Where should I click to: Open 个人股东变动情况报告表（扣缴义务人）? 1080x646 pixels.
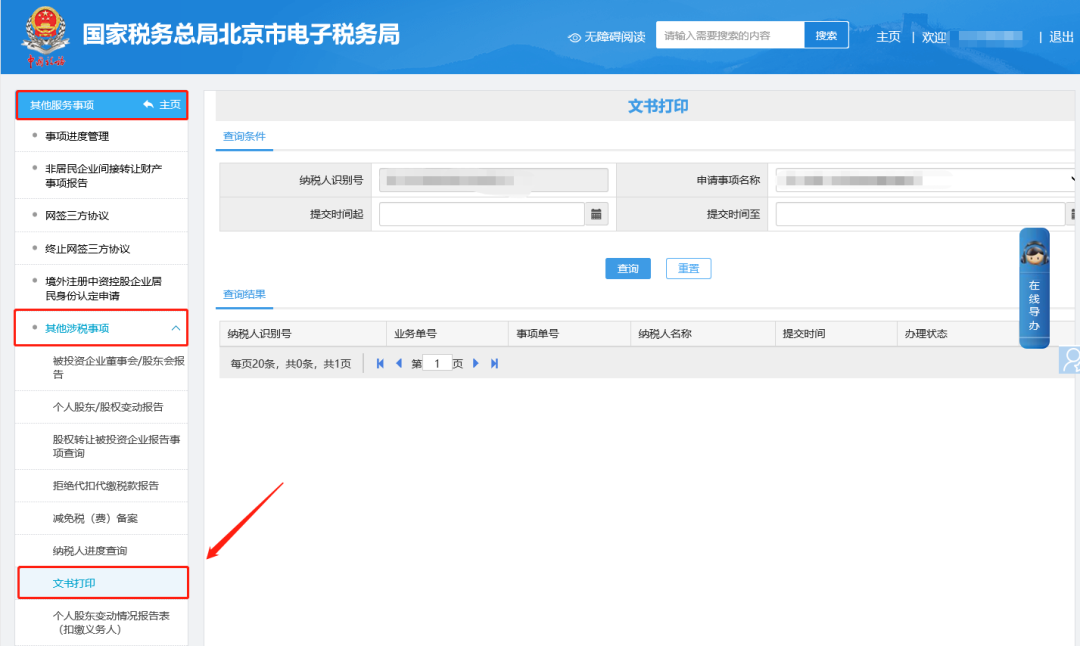[111, 623]
